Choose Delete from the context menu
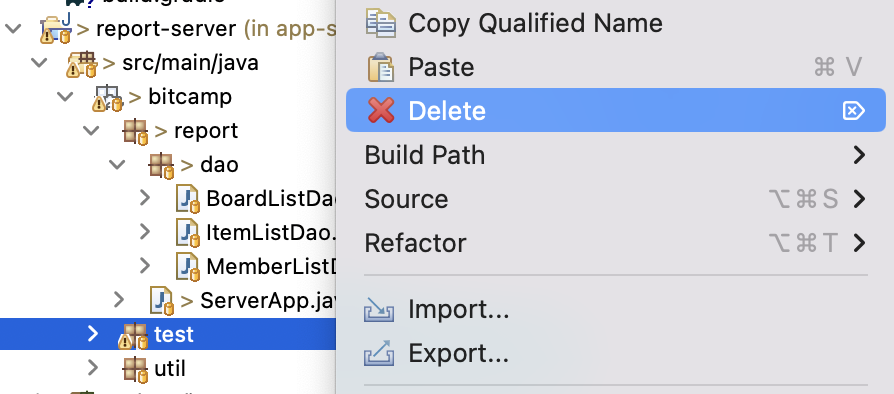 616,110
